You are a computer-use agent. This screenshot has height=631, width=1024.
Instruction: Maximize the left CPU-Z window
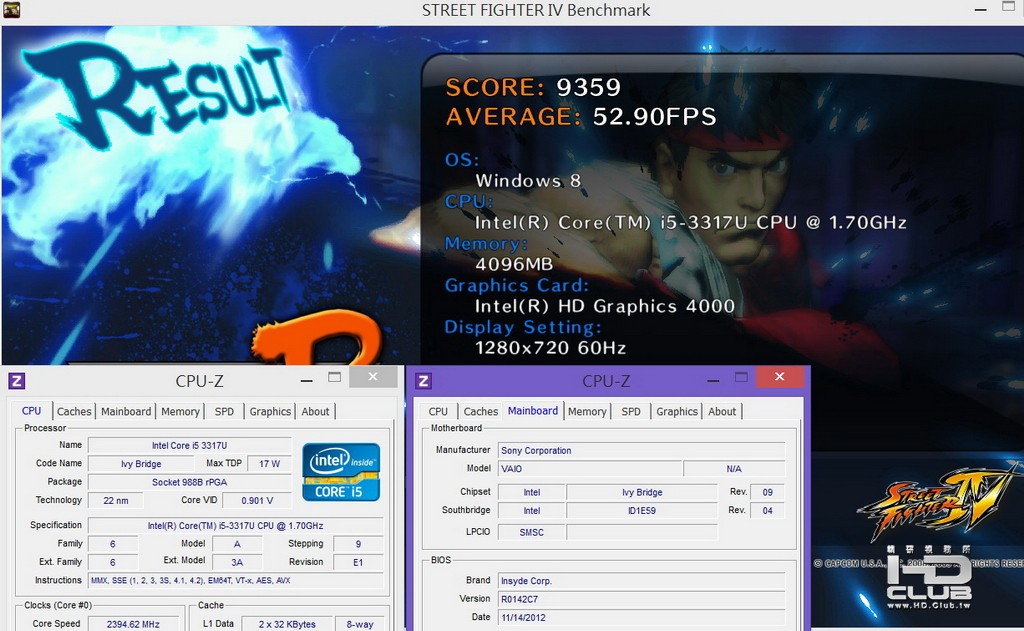(334, 377)
